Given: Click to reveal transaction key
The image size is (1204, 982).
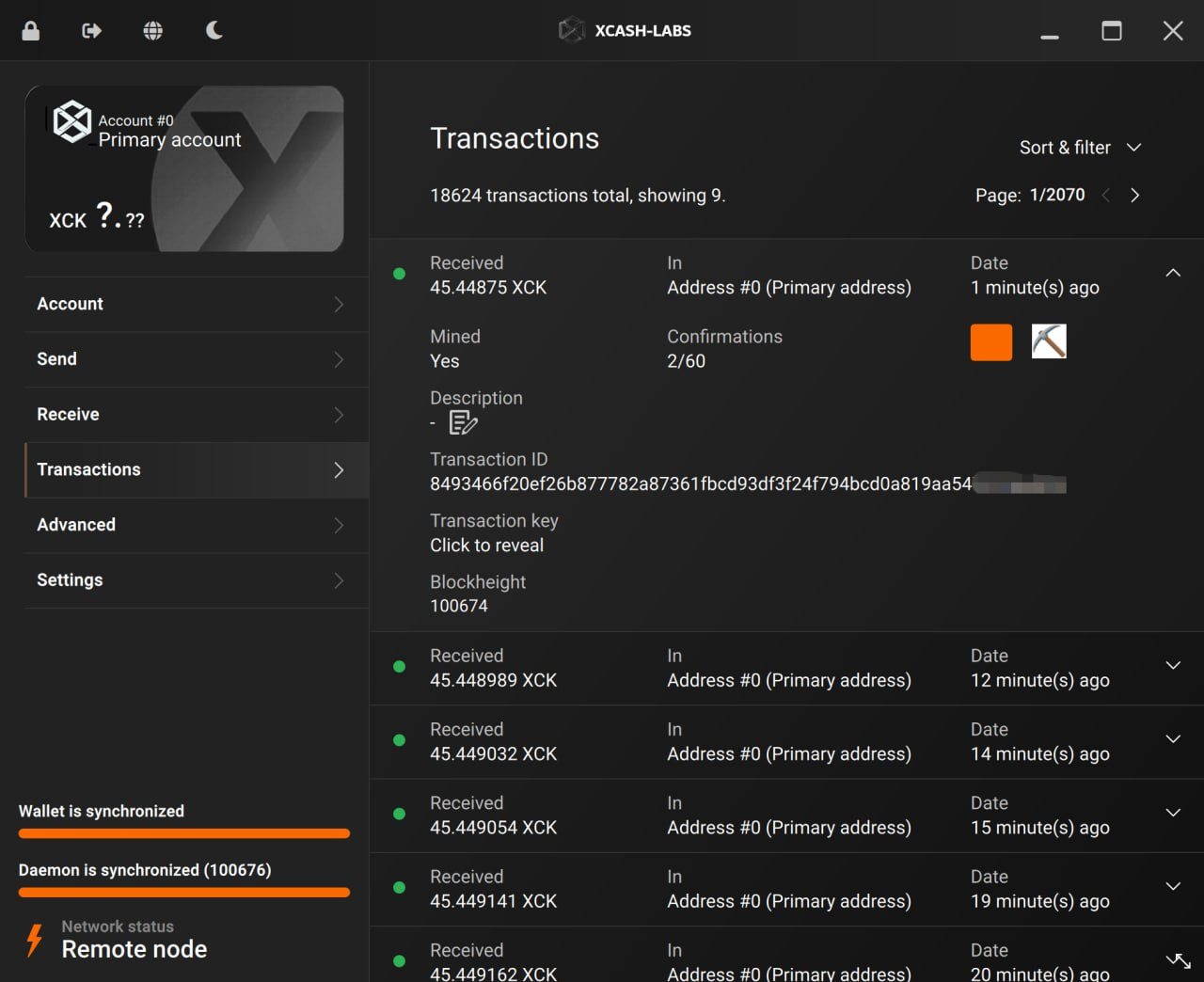Looking at the screenshot, I should tap(486, 546).
